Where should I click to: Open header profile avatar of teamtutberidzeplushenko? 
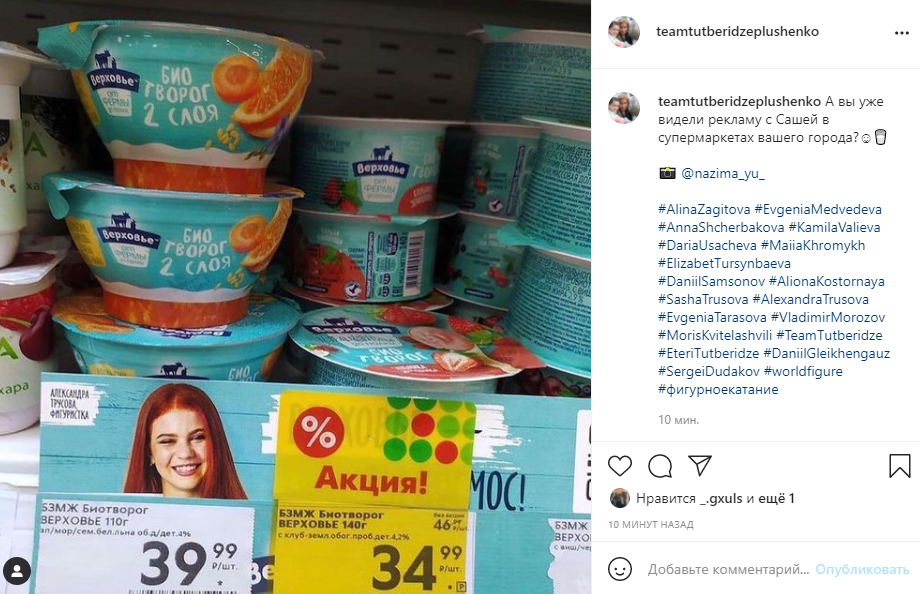[624, 32]
